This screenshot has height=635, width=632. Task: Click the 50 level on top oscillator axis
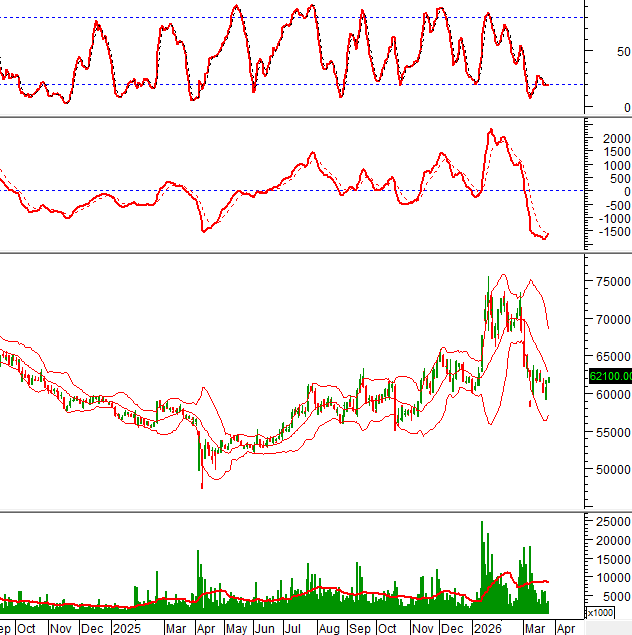pos(623,51)
